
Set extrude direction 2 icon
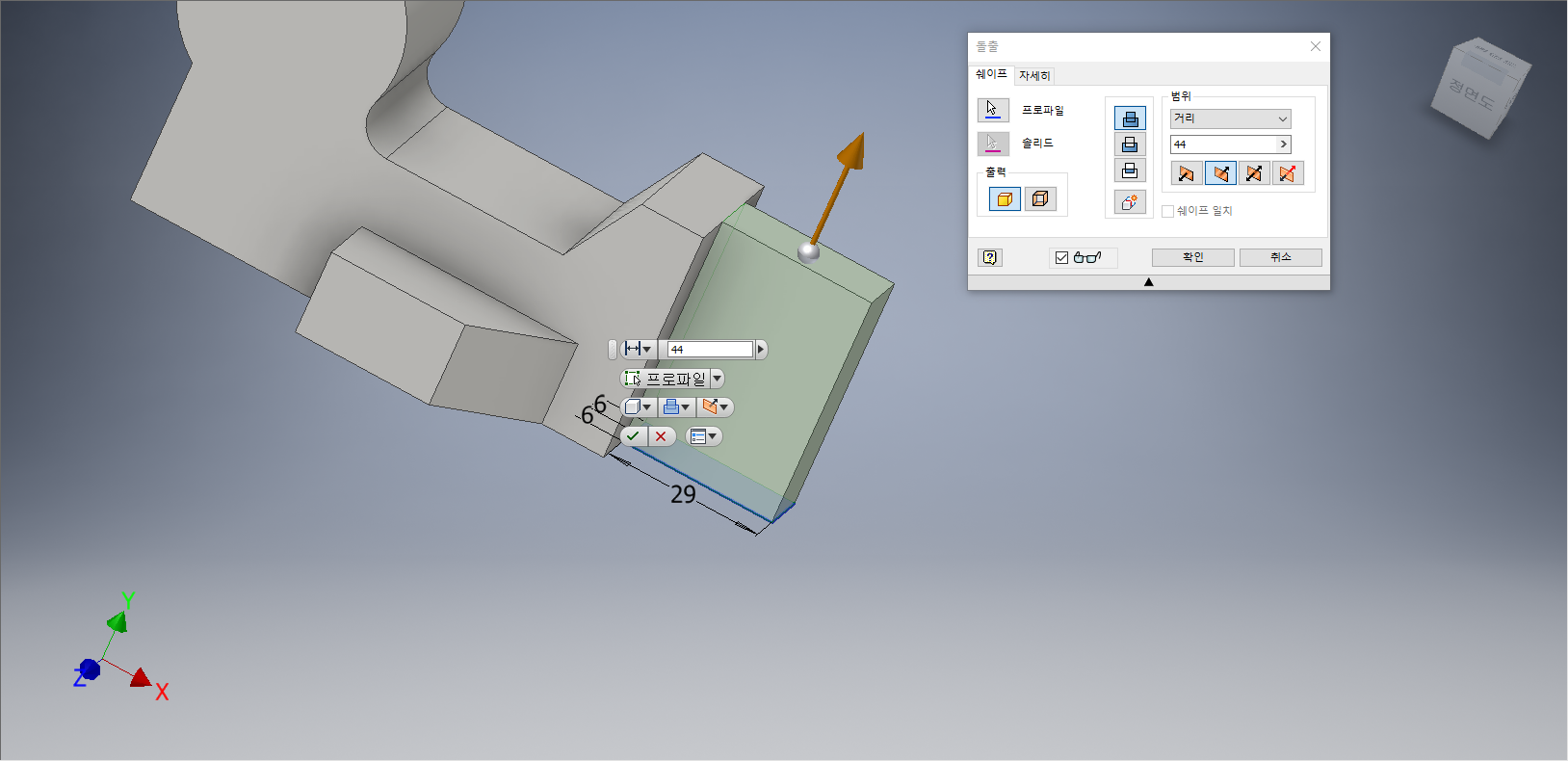pos(1220,173)
